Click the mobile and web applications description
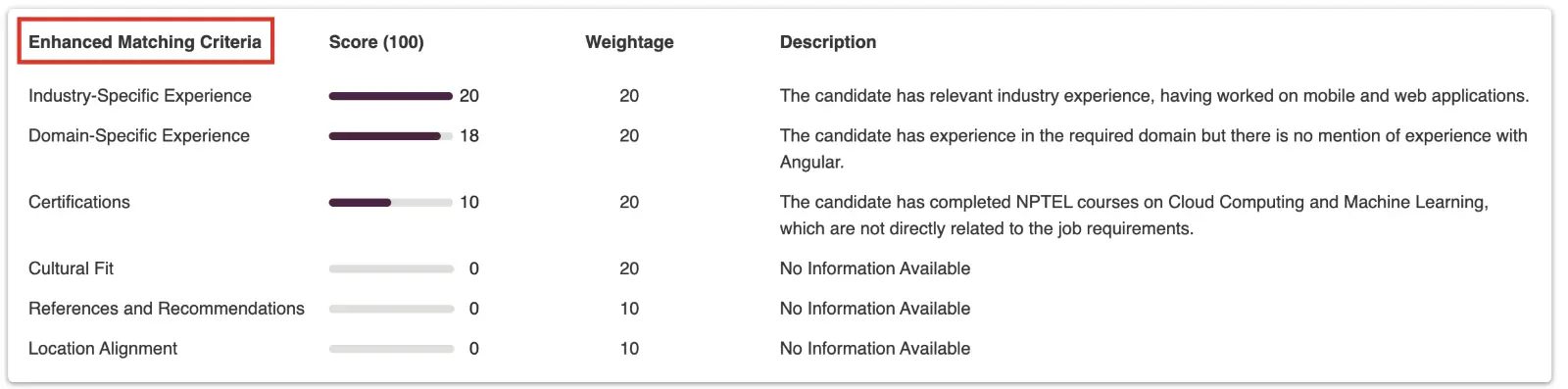This screenshot has width=1568, height=389. (x=1154, y=96)
